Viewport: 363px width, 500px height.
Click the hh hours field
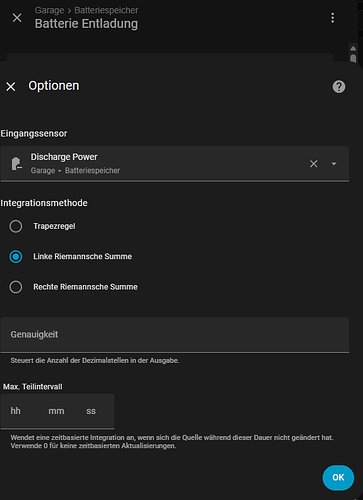16,411
